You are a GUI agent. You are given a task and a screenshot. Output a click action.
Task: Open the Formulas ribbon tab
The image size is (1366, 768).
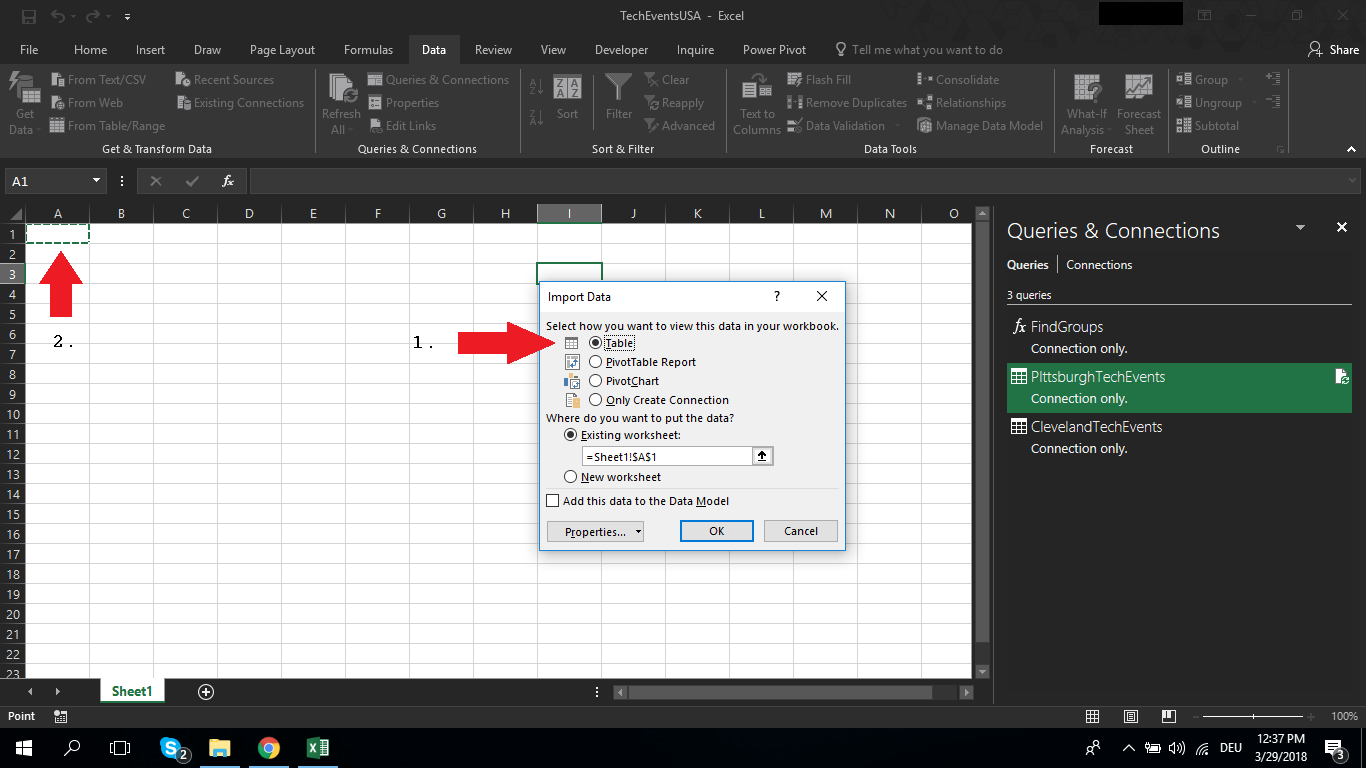click(368, 50)
